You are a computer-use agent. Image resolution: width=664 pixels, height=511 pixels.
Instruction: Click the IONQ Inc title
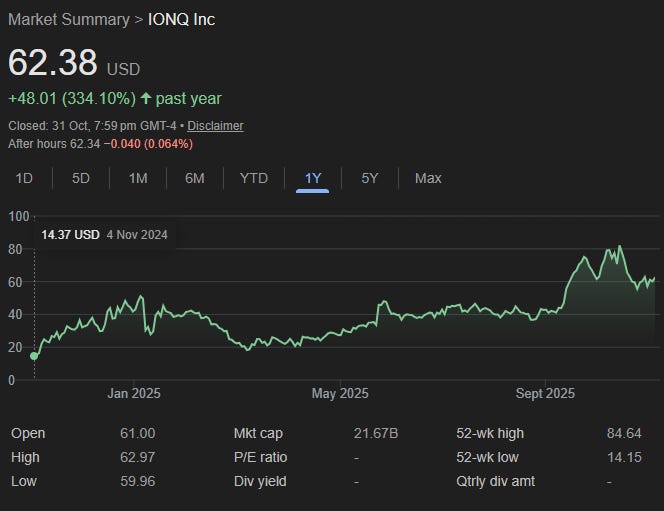(181, 19)
